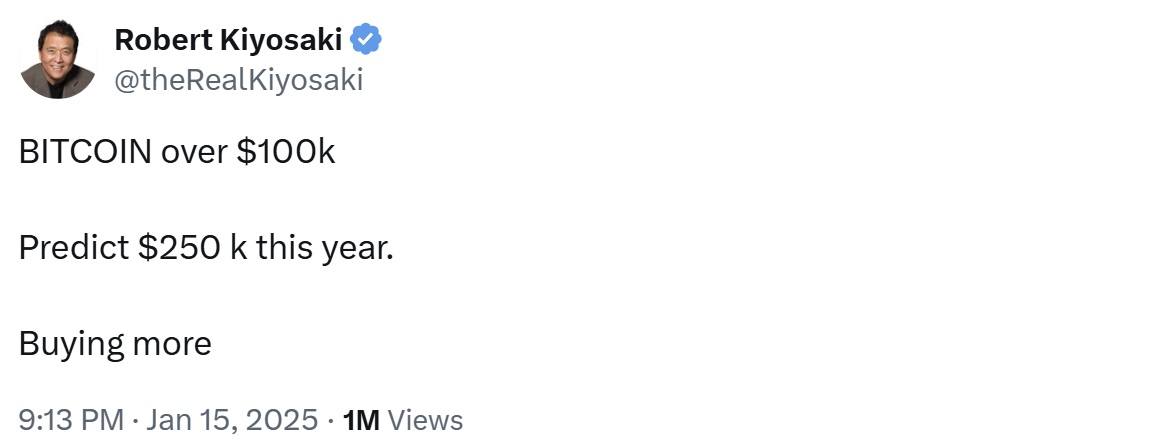Viewport: 1165px width, 440px height.
Task: Click the PM part of the timestamp
Action: pyautogui.click(x=103, y=420)
